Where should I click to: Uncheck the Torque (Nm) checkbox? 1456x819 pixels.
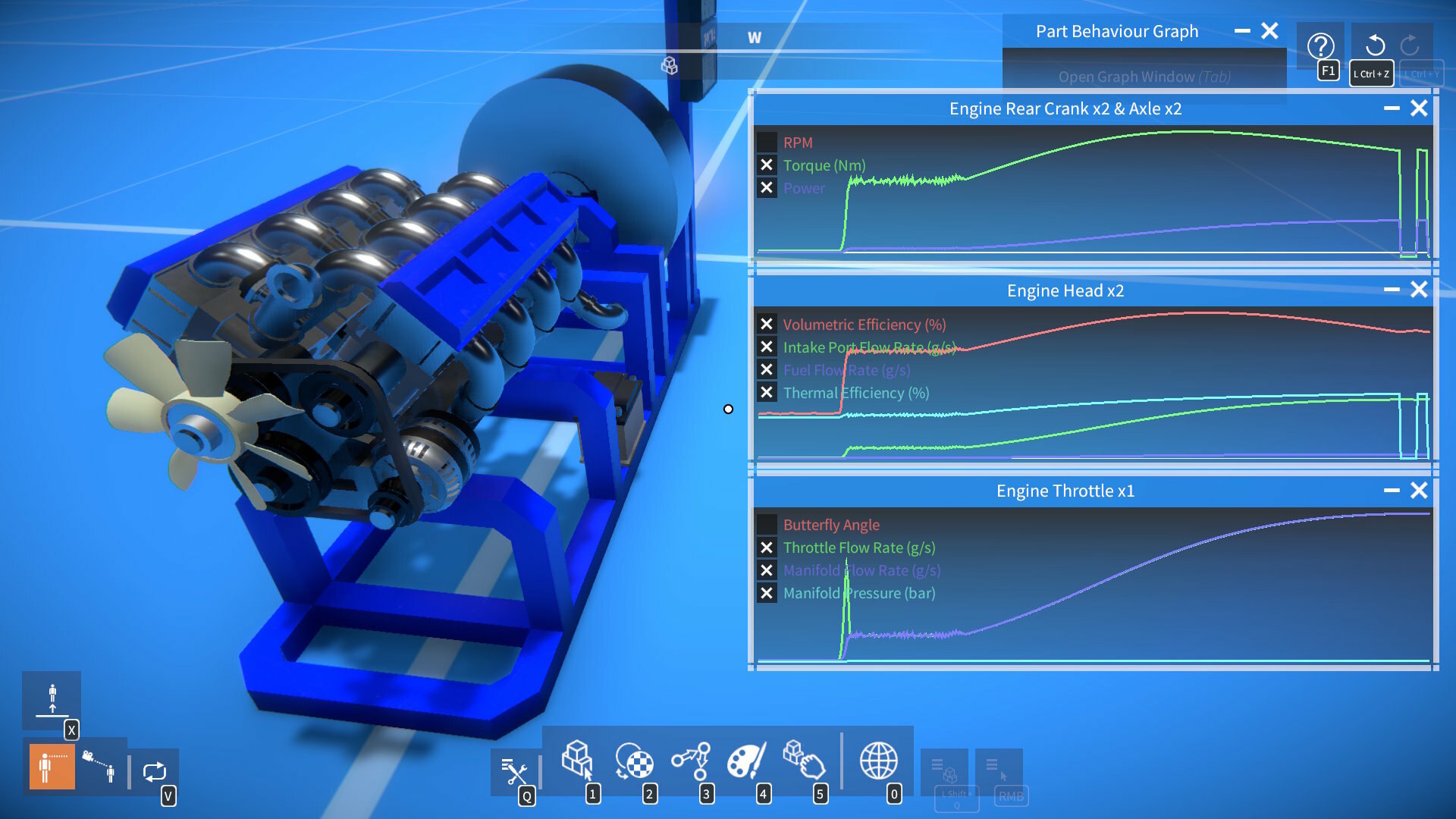[x=767, y=165]
